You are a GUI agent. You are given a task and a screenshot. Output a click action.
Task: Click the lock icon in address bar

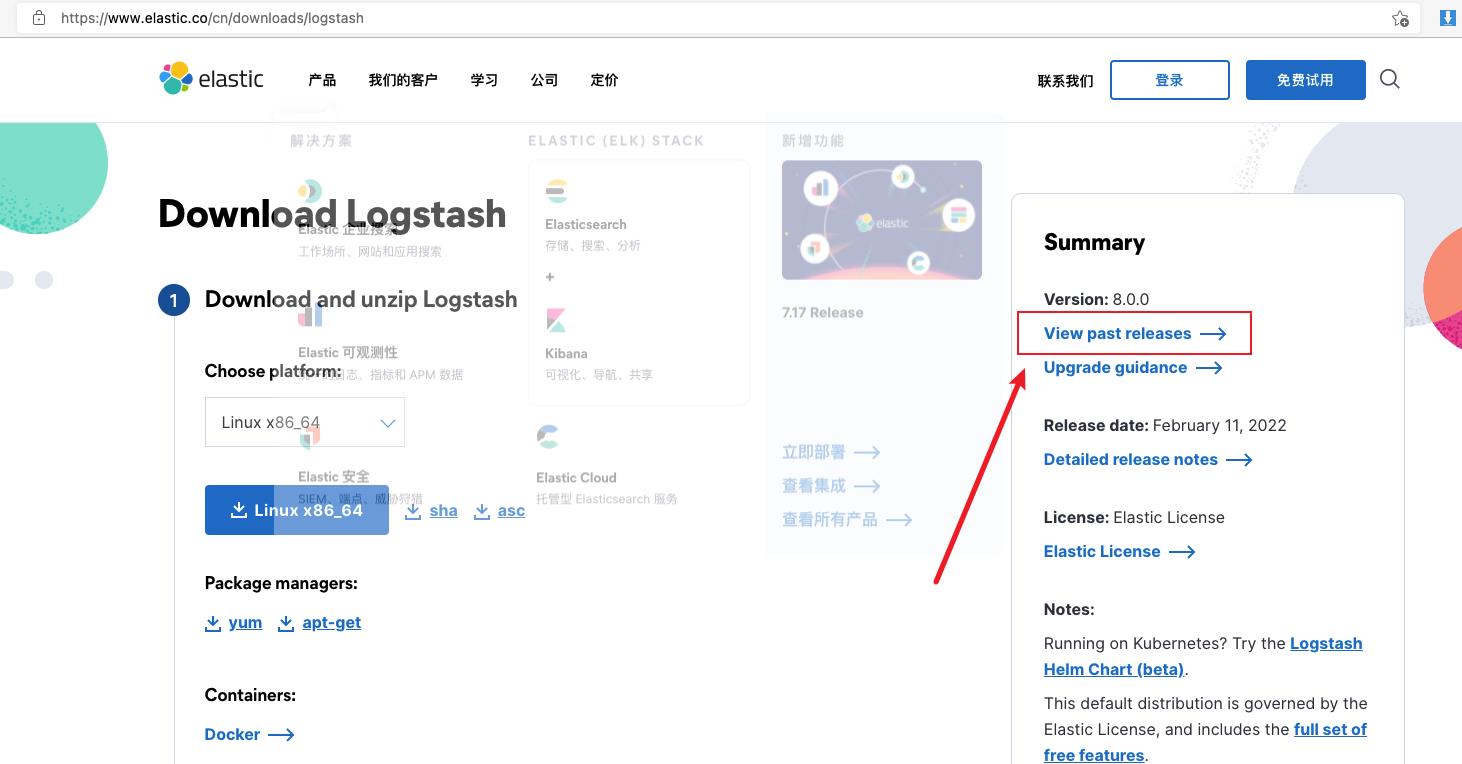tap(39, 18)
